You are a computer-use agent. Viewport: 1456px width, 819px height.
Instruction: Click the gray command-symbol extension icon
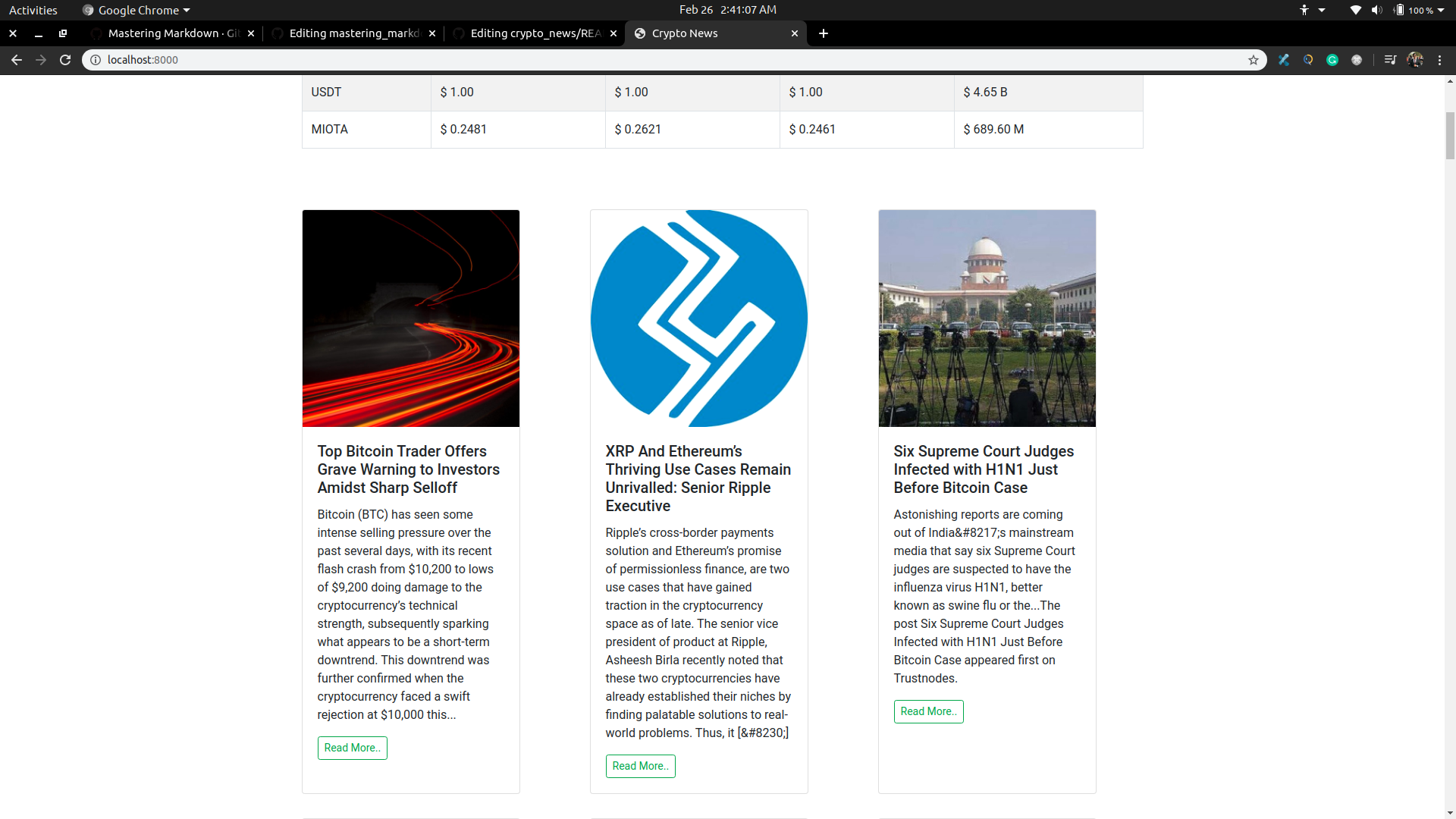pyautogui.click(x=1357, y=60)
